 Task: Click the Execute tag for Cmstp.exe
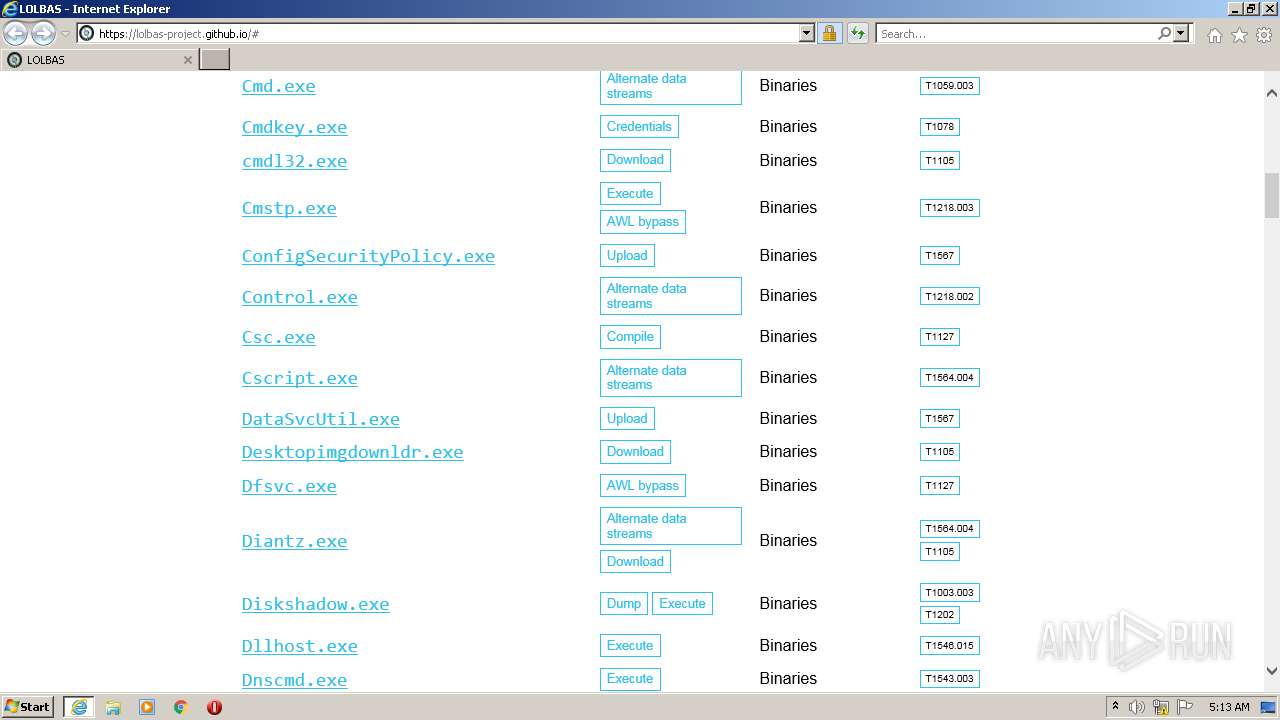tap(630, 194)
